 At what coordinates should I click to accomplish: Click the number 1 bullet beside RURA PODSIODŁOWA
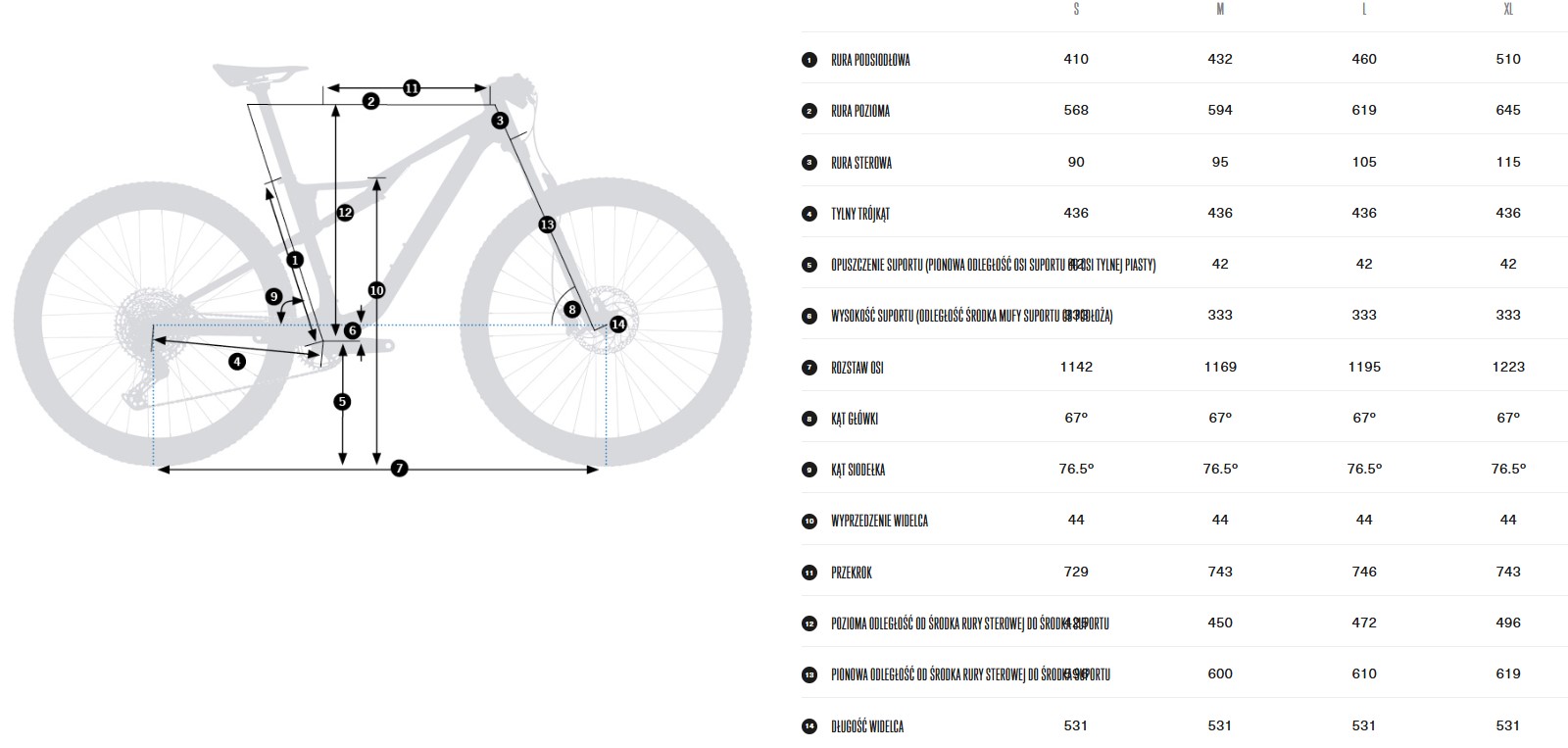click(x=809, y=60)
